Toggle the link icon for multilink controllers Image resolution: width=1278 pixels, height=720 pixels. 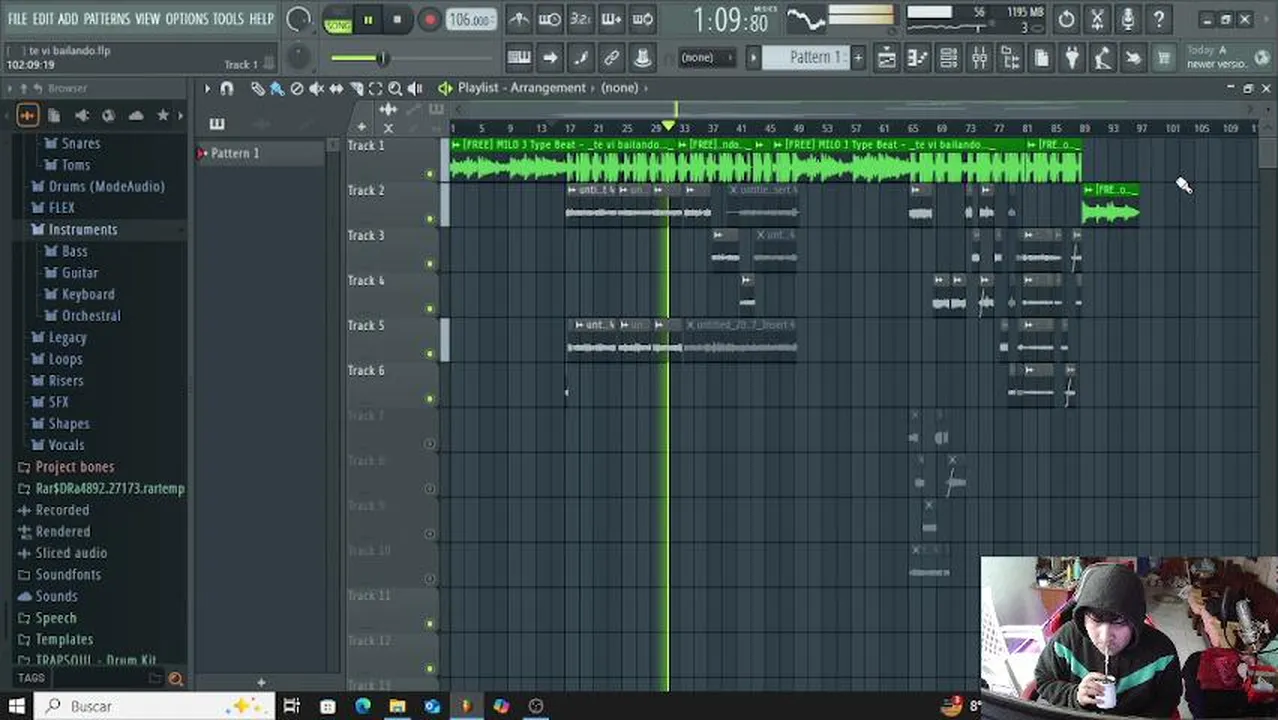click(612, 58)
